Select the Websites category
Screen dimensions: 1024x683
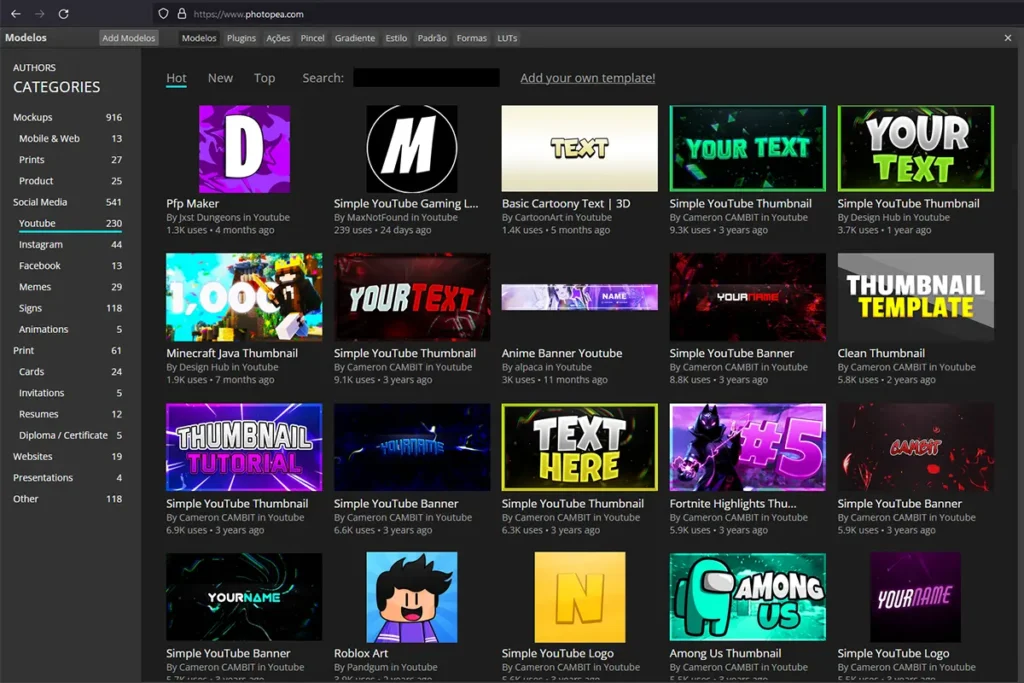click(67, 456)
